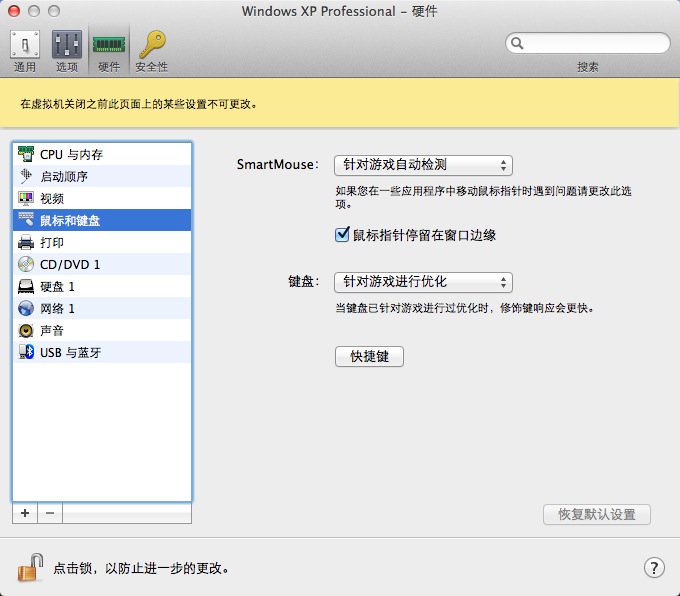Expand the SmartMouse dropdown menu
The width and height of the screenshot is (680, 596).
423,165
